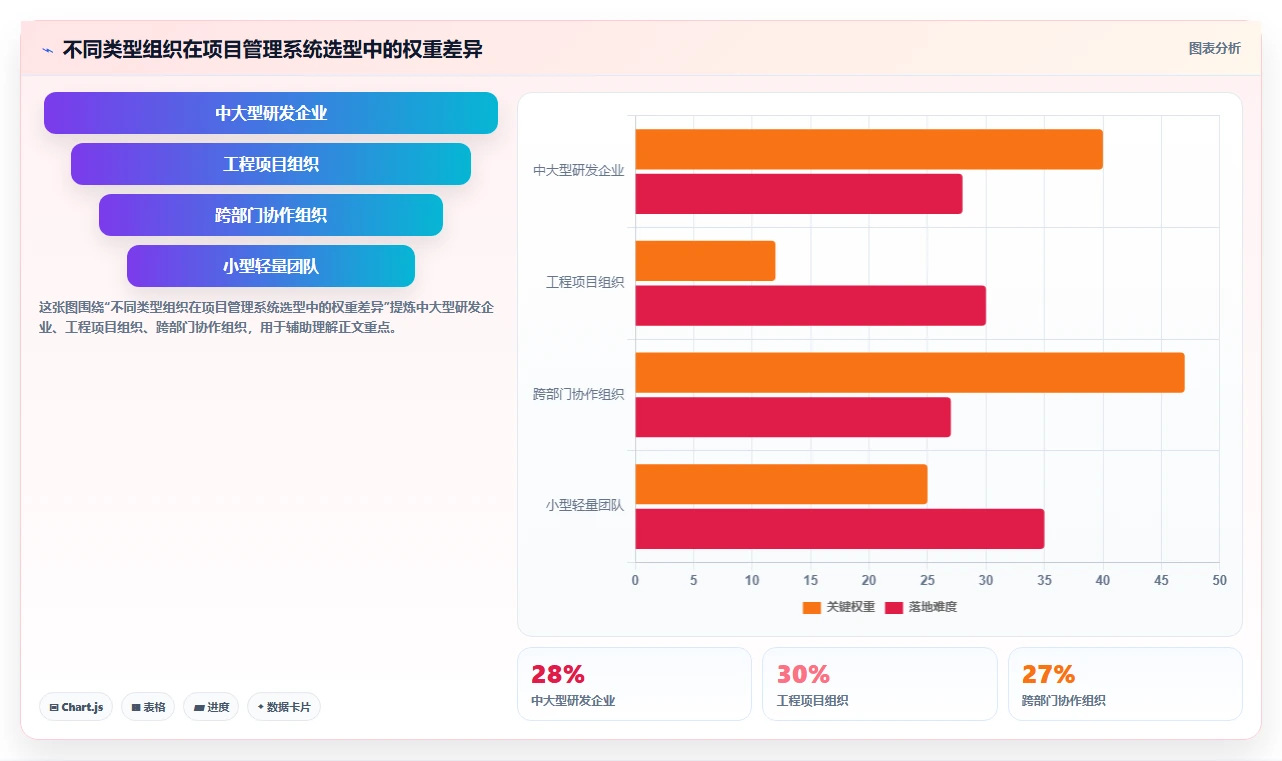The image size is (1282, 761).
Task: Toggle the 关键权重 legend orange swatch
Action: click(812, 607)
